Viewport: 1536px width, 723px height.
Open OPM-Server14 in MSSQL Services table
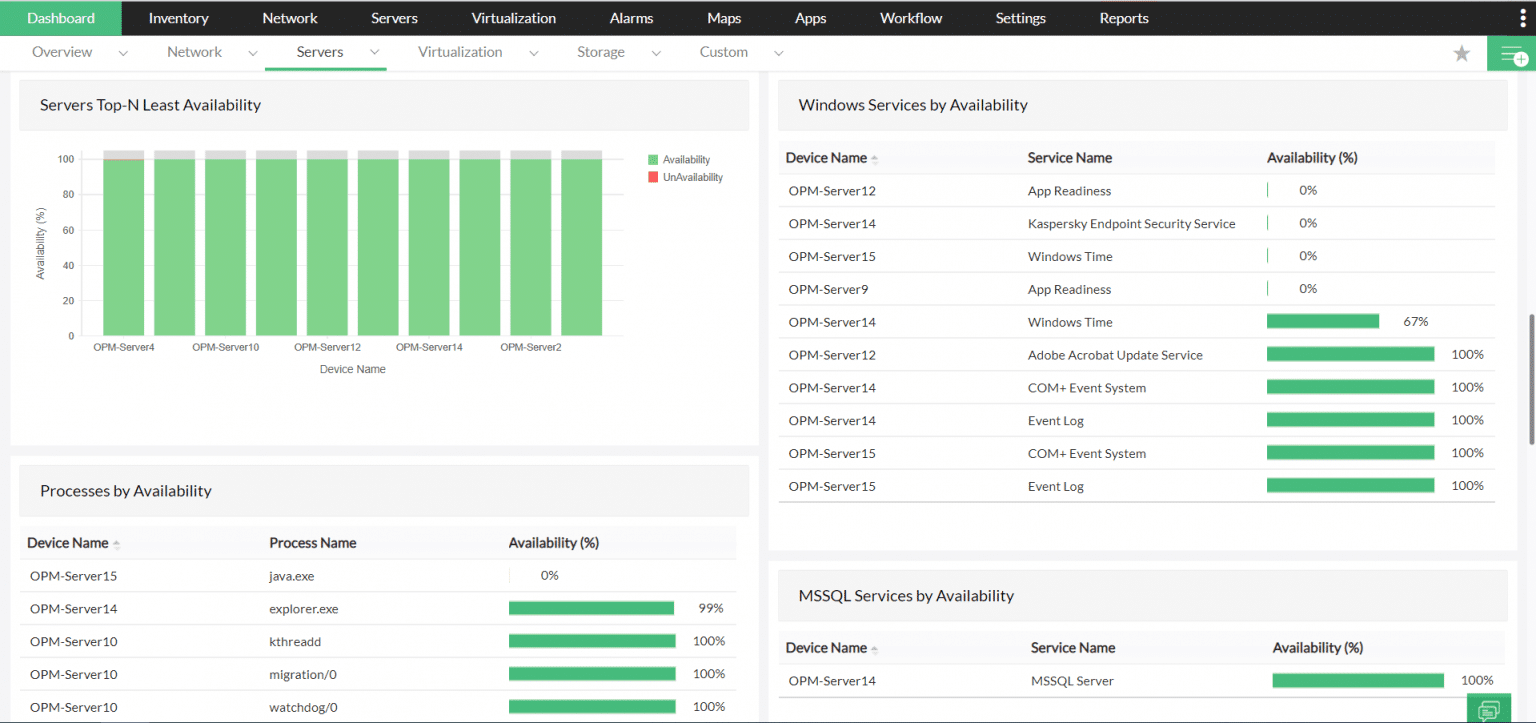pos(832,681)
